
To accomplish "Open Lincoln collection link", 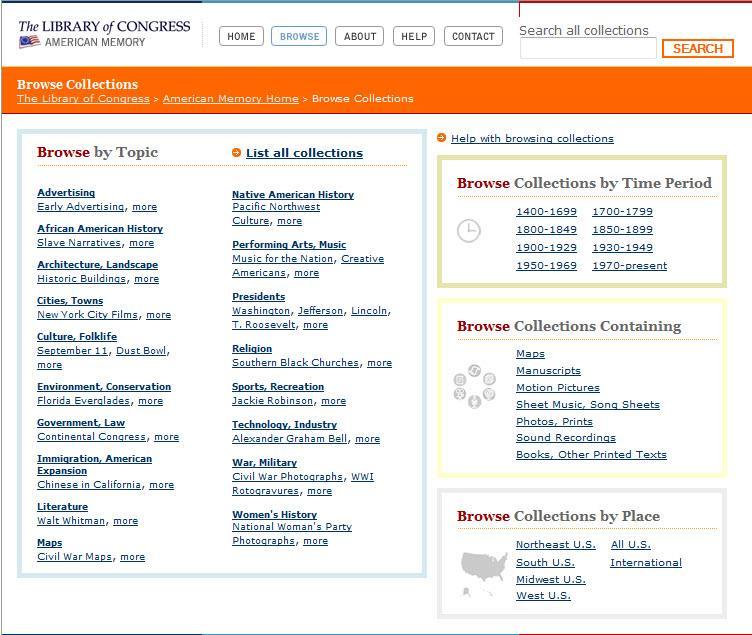I will [369, 311].
